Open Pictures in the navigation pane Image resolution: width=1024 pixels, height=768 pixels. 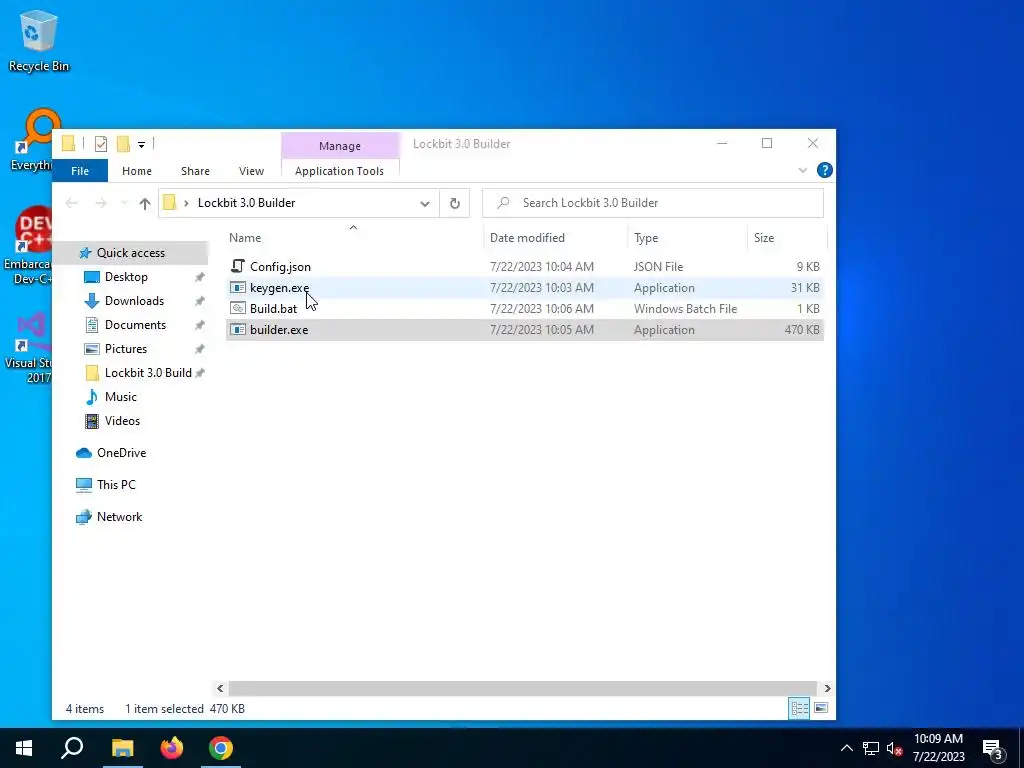(x=126, y=349)
